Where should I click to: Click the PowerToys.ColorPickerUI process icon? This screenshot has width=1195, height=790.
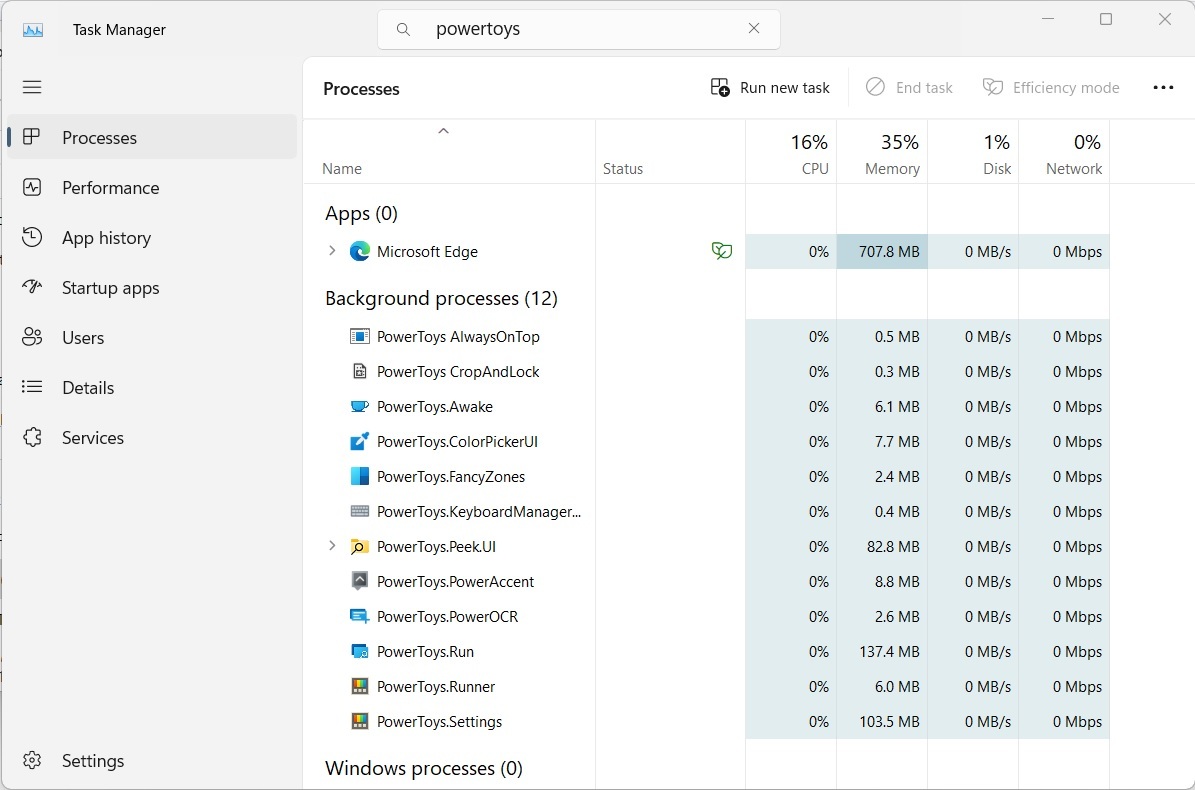(359, 441)
